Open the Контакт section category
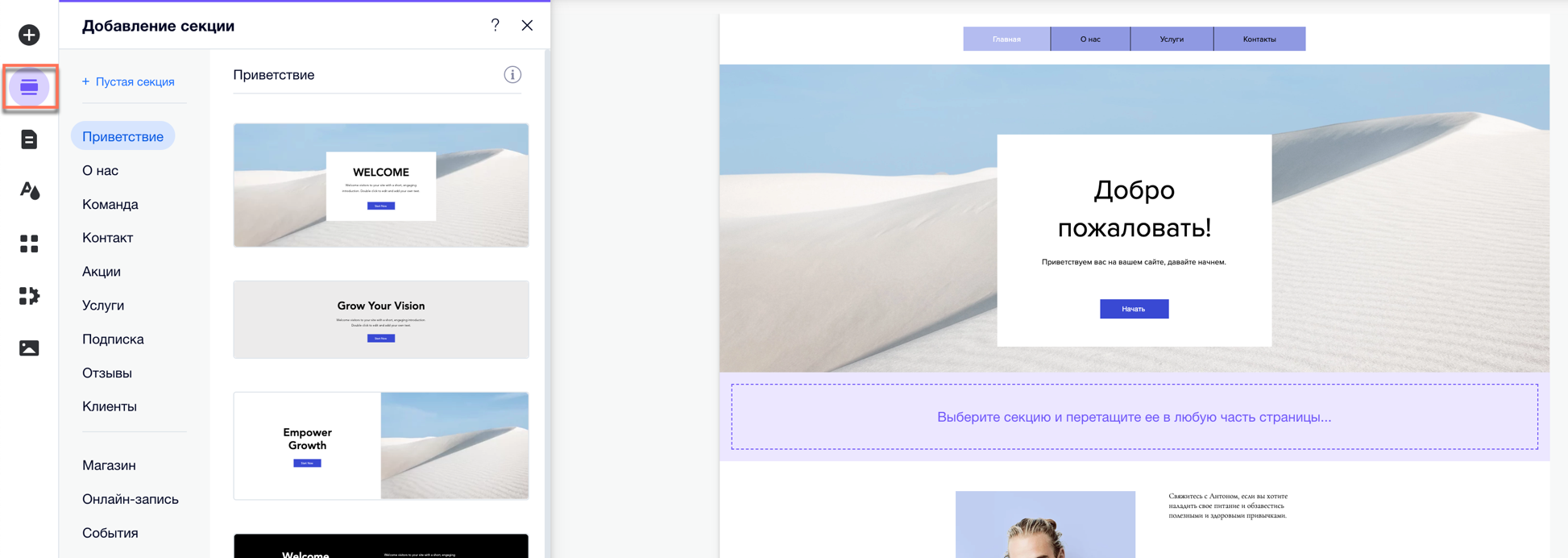The image size is (1568, 558). 107,238
